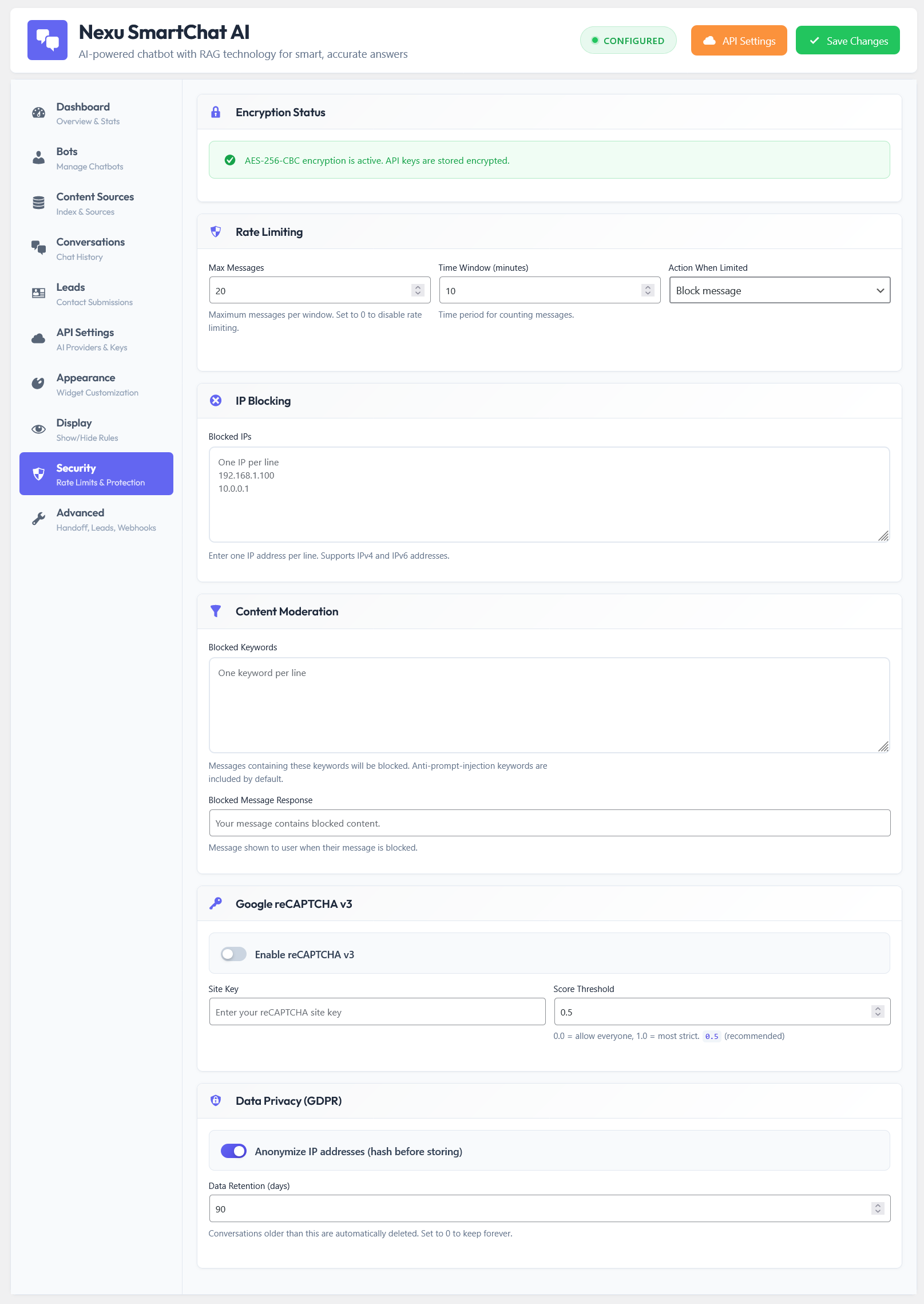This screenshot has height=1304, width=924.
Task: Select the Security menu item
Action: pyautogui.click(x=96, y=474)
